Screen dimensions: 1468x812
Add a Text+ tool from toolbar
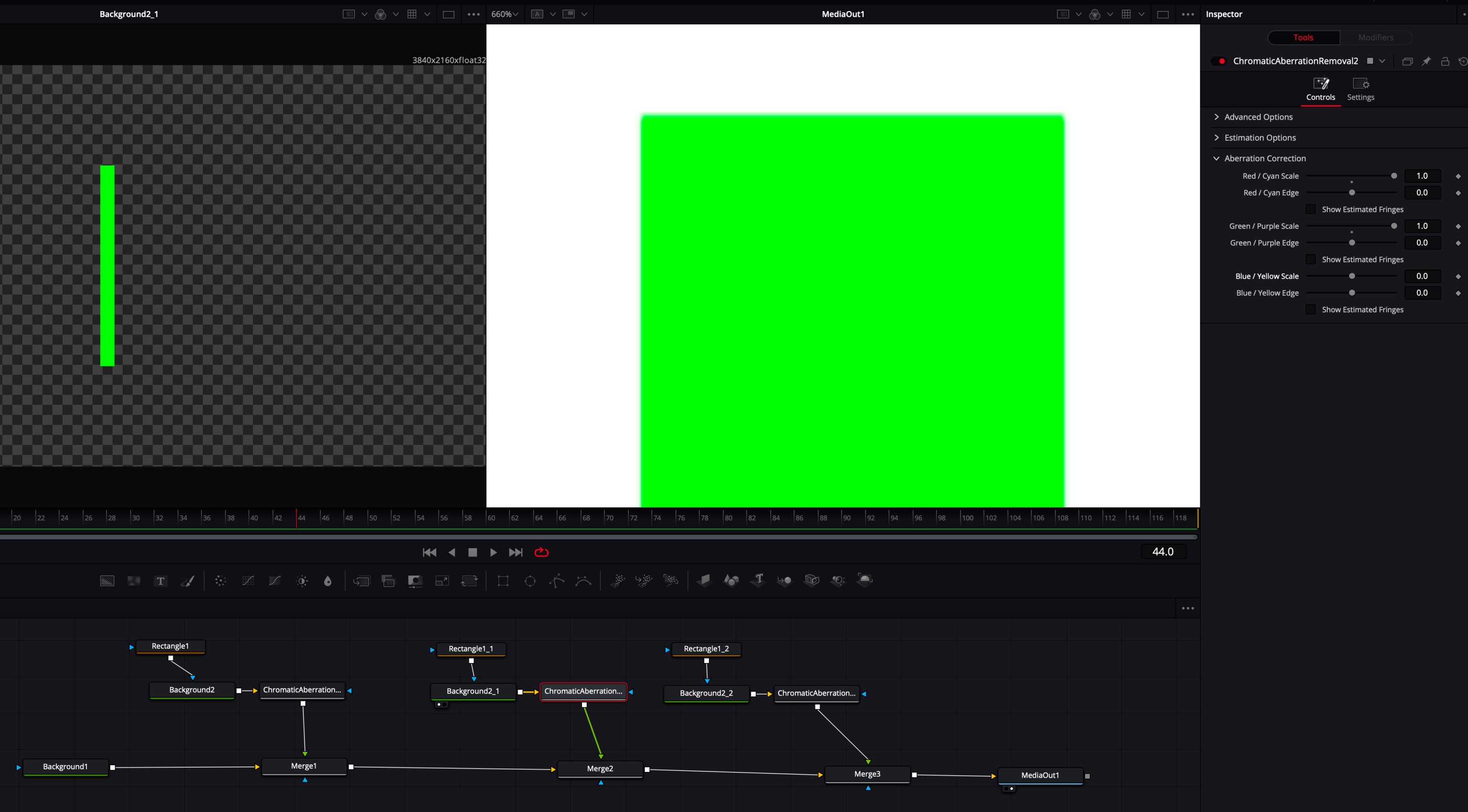pos(161,580)
